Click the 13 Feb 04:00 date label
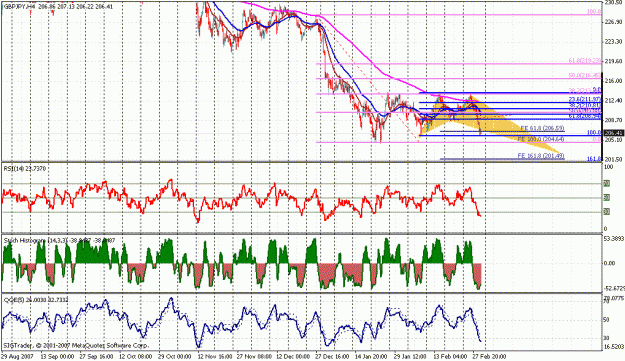The height and width of the screenshot is (361, 625). pos(450,356)
